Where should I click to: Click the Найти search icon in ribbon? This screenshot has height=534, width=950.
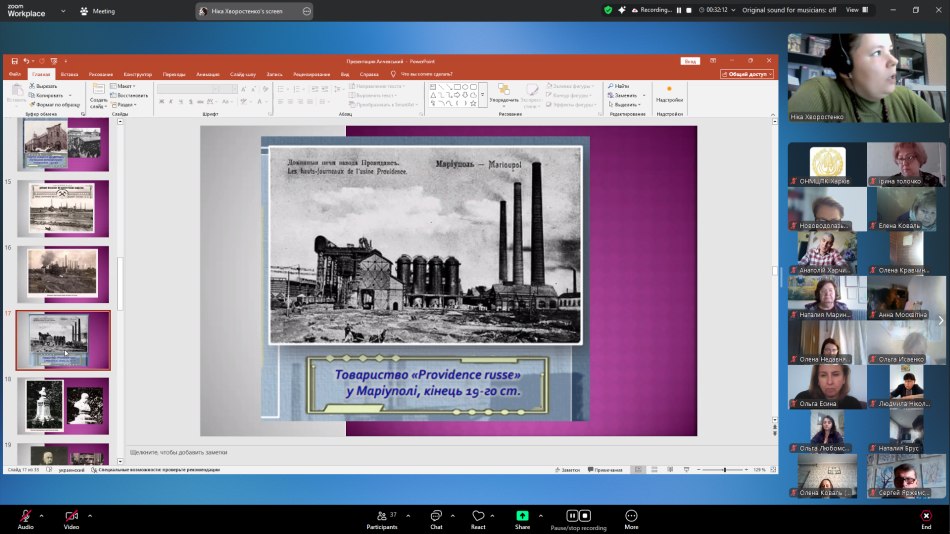pyautogui.click(x=610, y=86)
